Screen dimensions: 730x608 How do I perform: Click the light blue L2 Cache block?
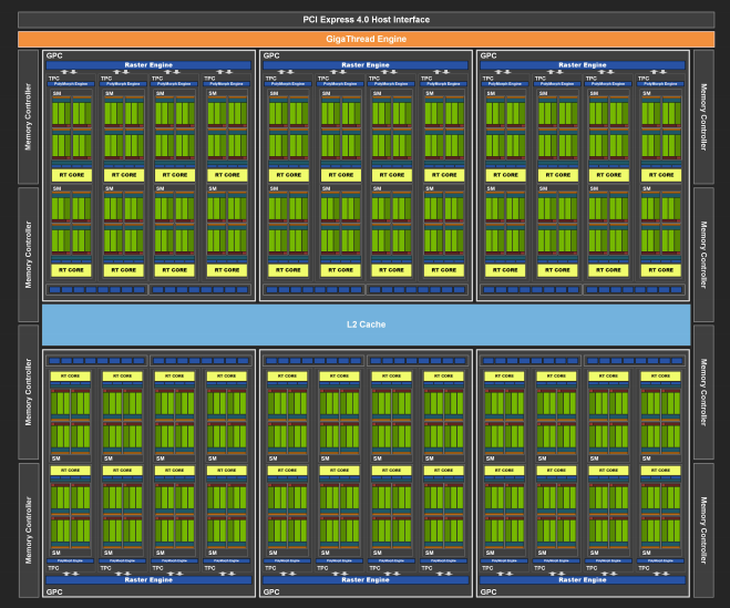(366, 324)
